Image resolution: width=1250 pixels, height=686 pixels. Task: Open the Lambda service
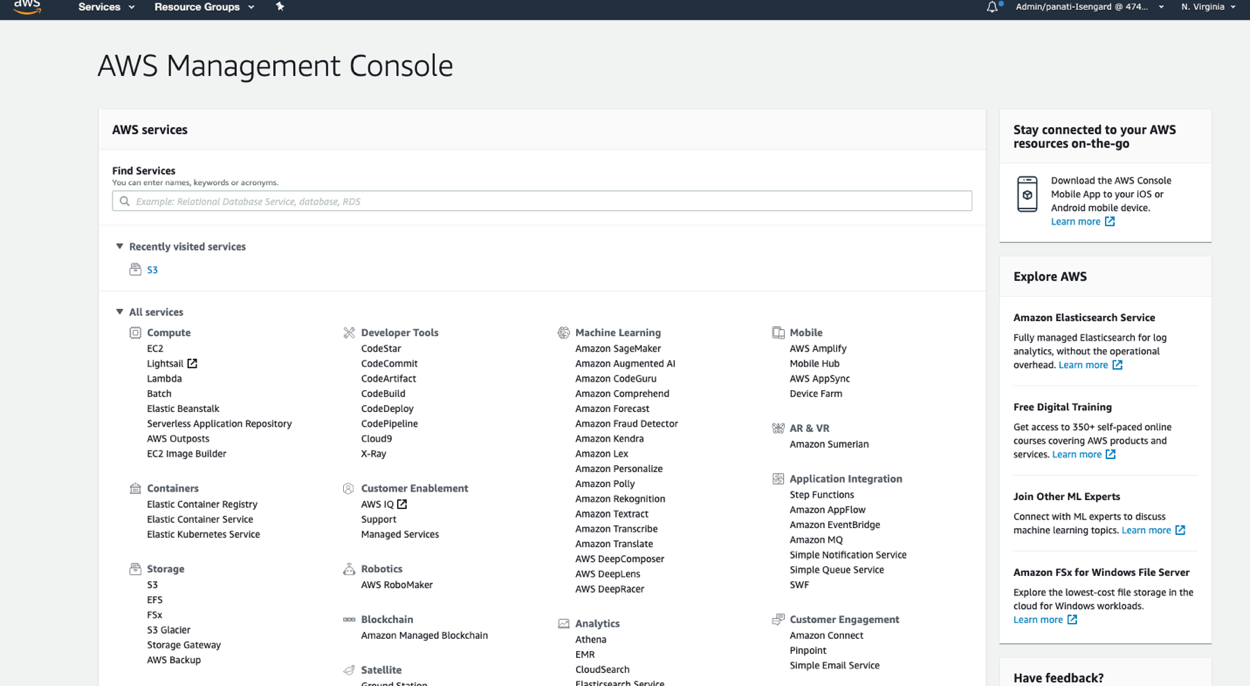(164, 378)
